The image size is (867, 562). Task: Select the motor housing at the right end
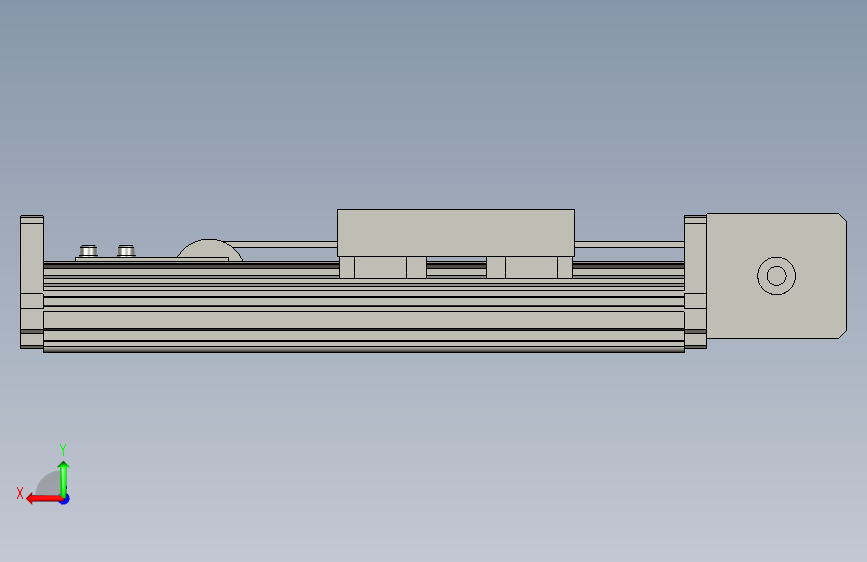coord(776,275)
